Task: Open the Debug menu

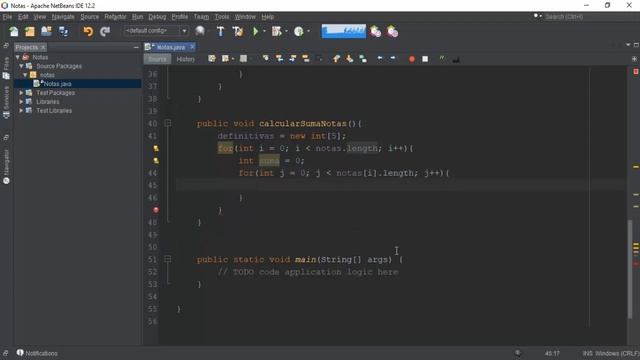Action: (x=157, y=17)
